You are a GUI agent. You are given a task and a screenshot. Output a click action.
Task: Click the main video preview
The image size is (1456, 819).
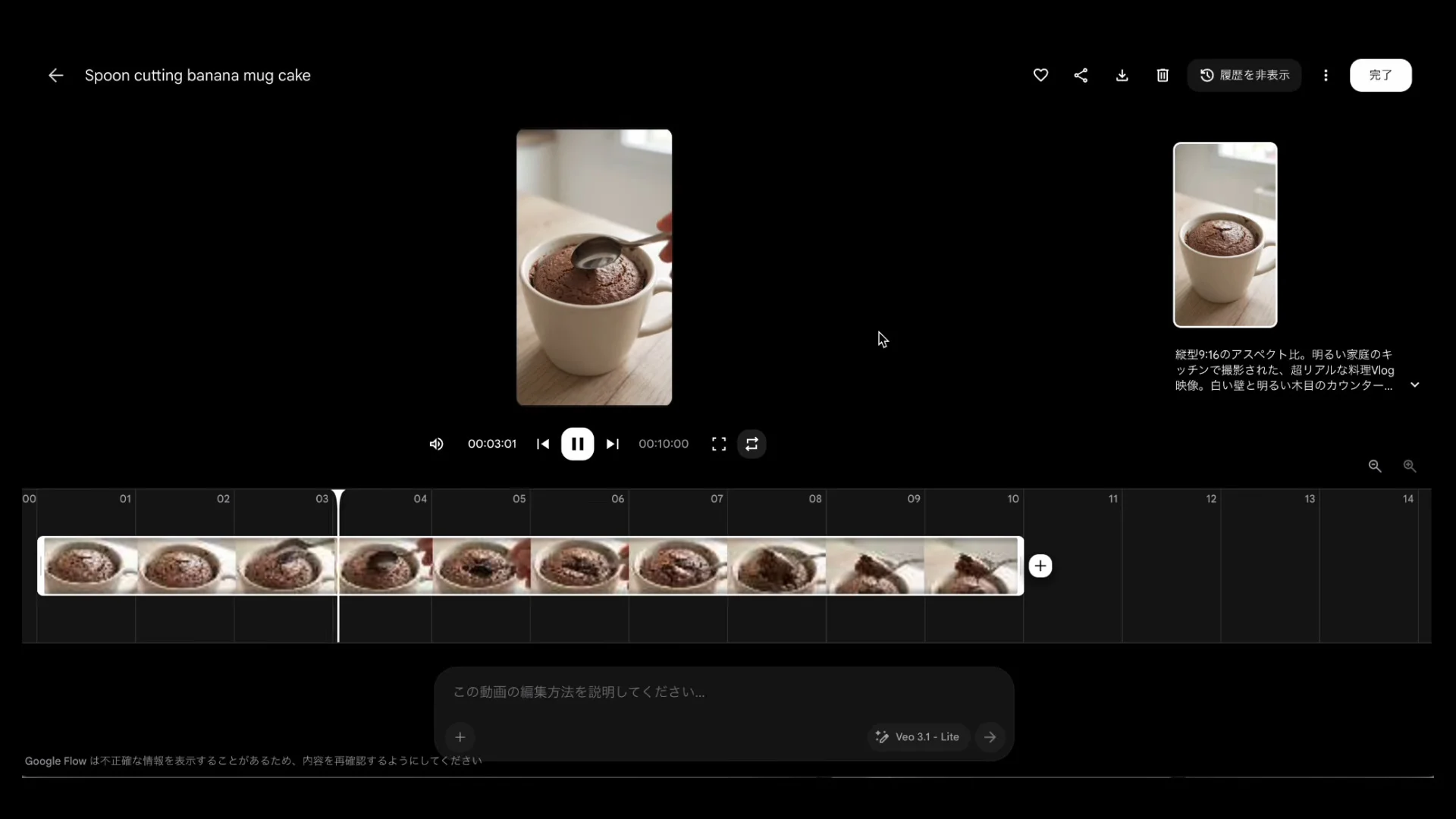(594, 267)
